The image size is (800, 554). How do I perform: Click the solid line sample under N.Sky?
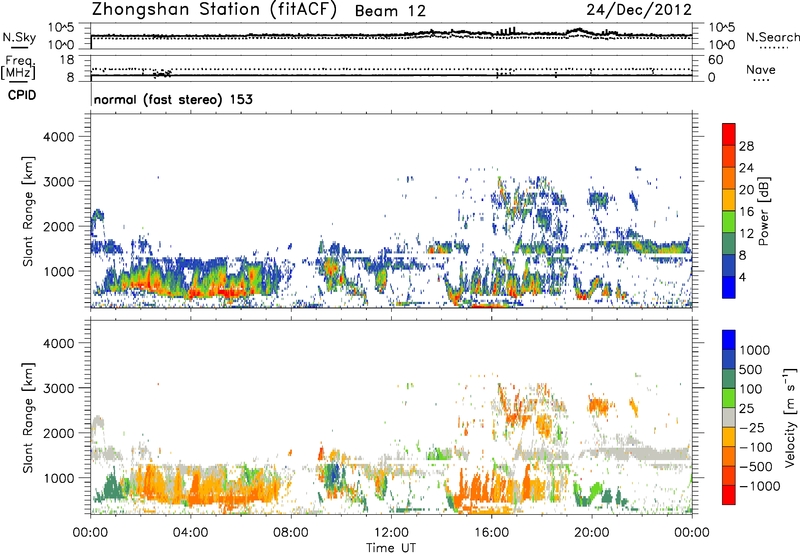click(19, 47)
